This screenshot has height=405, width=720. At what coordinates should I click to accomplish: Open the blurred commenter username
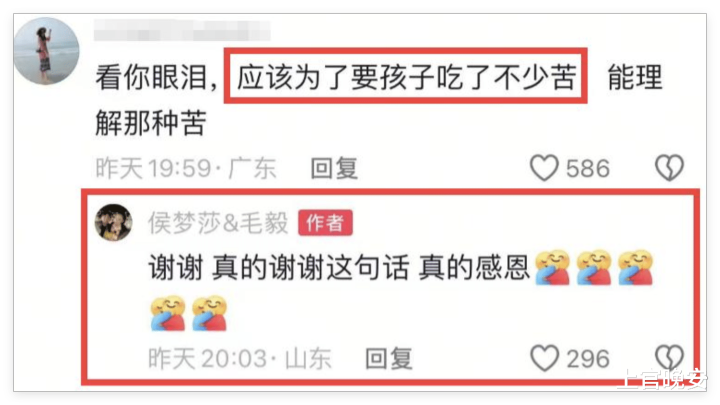(x=182, y=31)
